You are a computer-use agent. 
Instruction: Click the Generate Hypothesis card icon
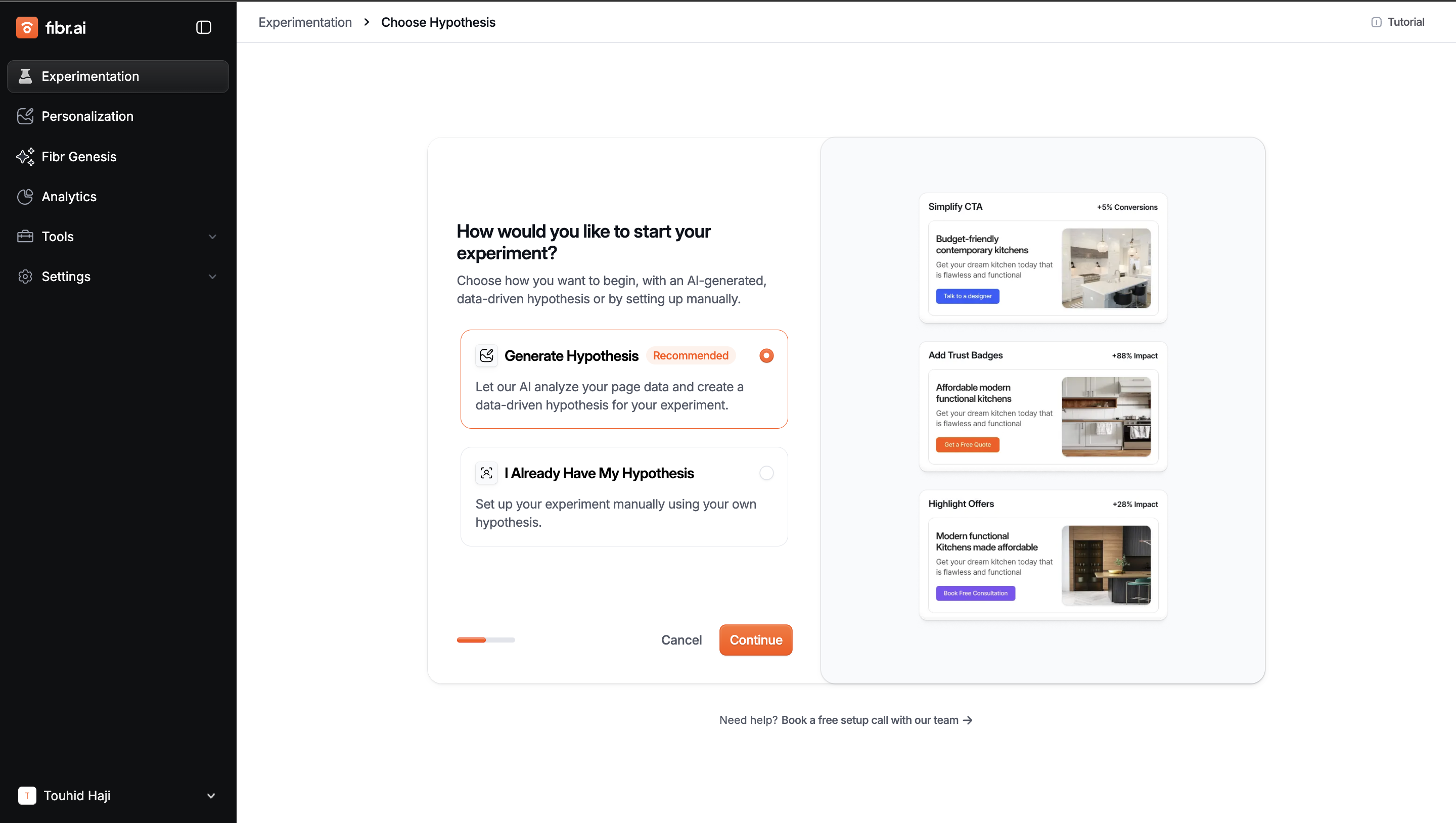486,355
